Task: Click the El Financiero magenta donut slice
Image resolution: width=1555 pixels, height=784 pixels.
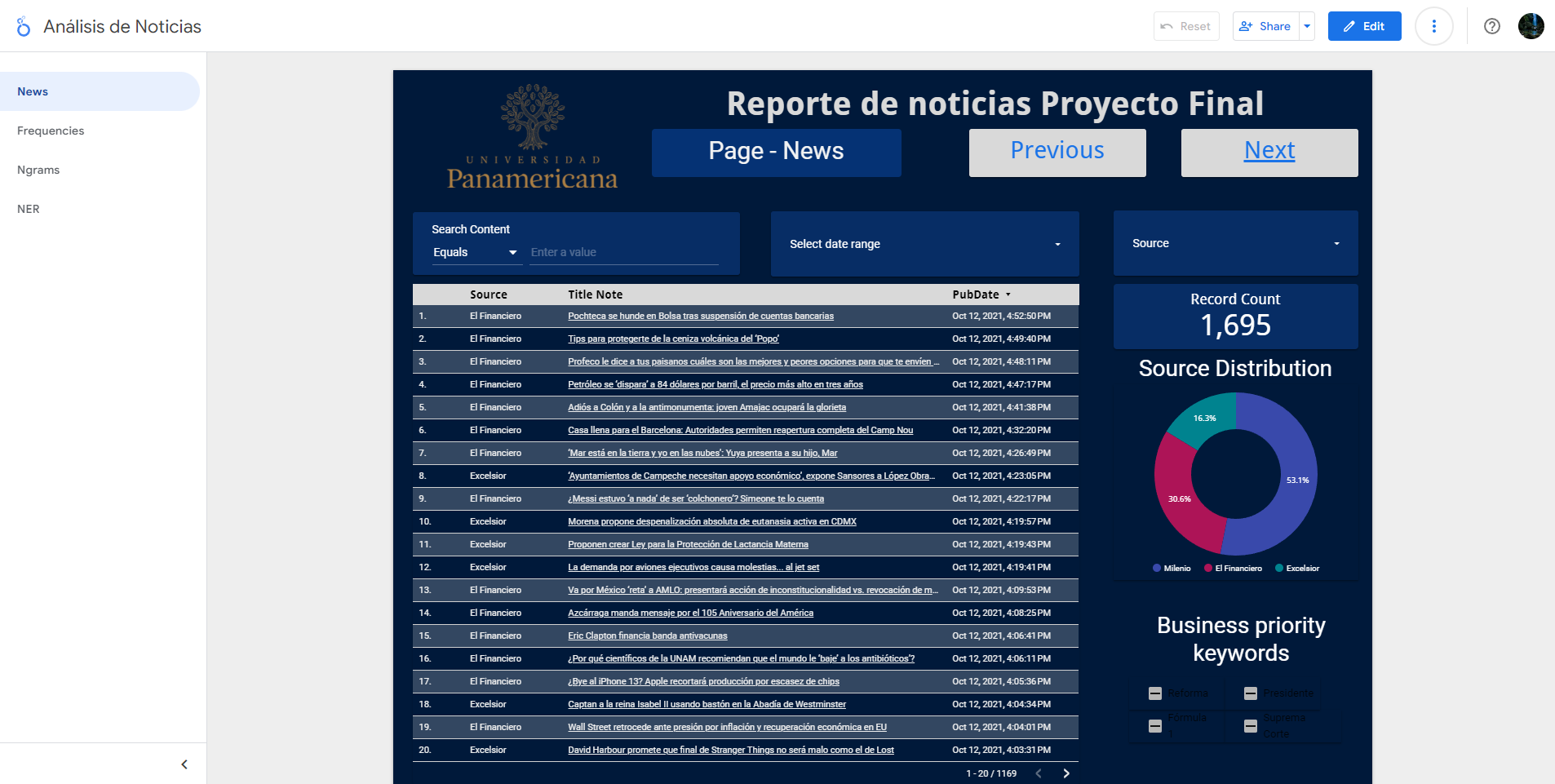Action: tap(1178, 499)
